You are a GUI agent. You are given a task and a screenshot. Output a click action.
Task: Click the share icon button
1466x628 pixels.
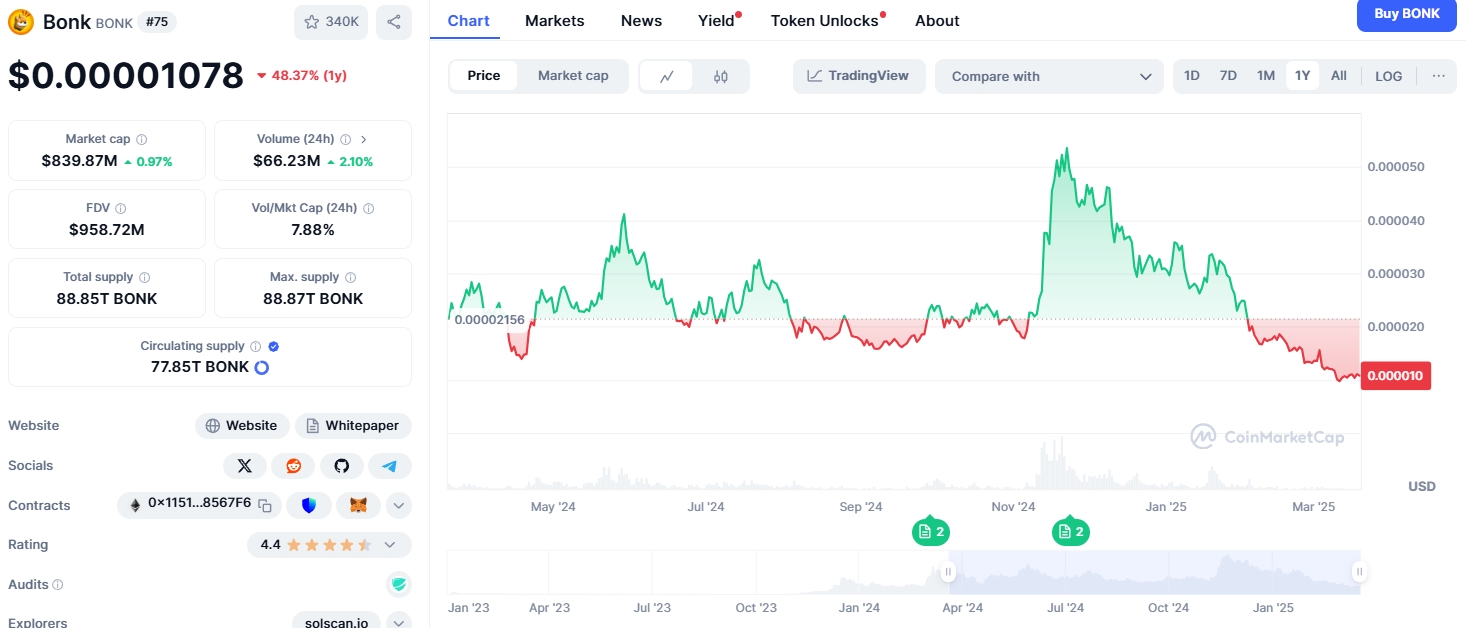[394, 21]
